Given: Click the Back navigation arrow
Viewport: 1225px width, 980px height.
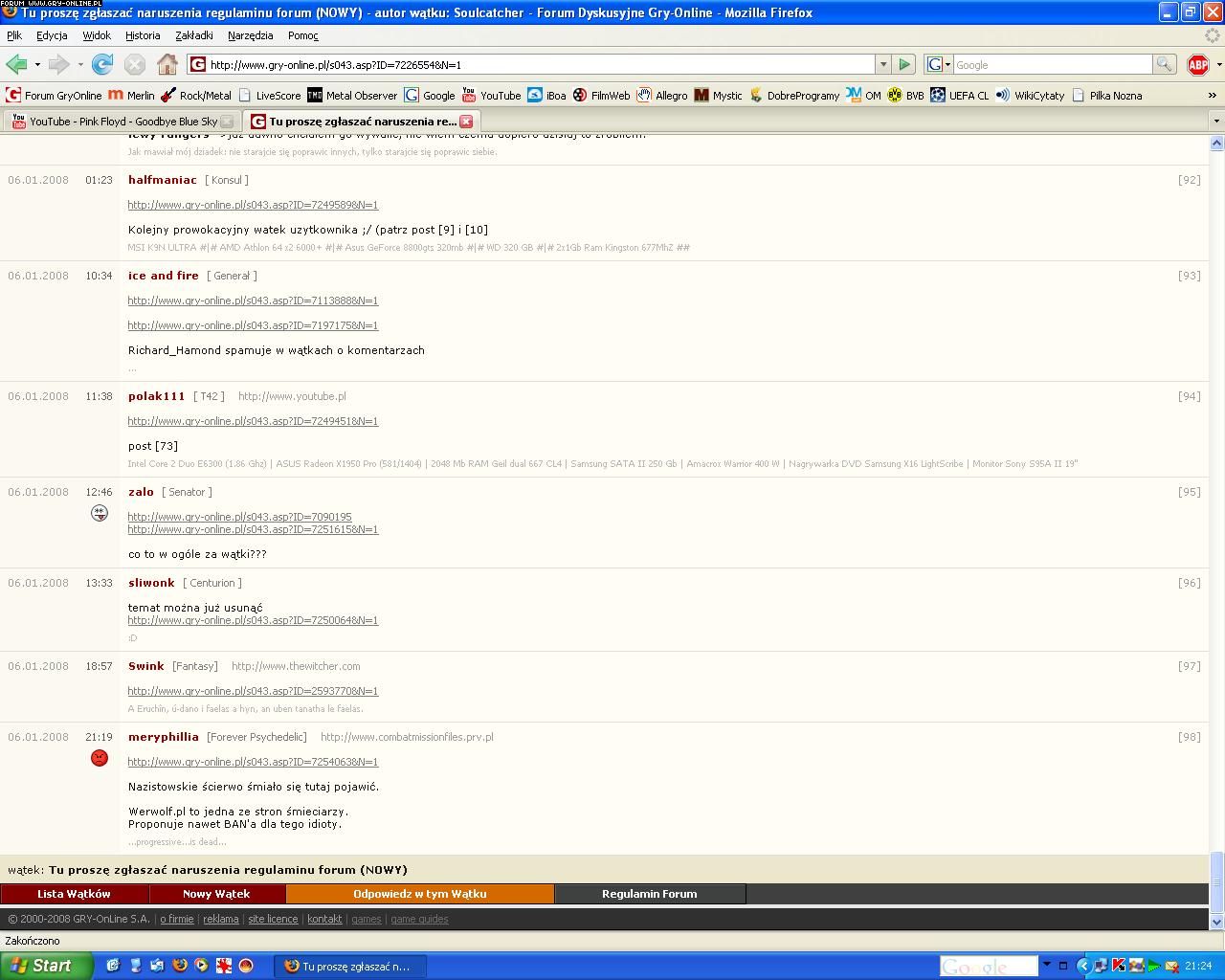Looking at the screenshot, I should click(x=16, y=64).
